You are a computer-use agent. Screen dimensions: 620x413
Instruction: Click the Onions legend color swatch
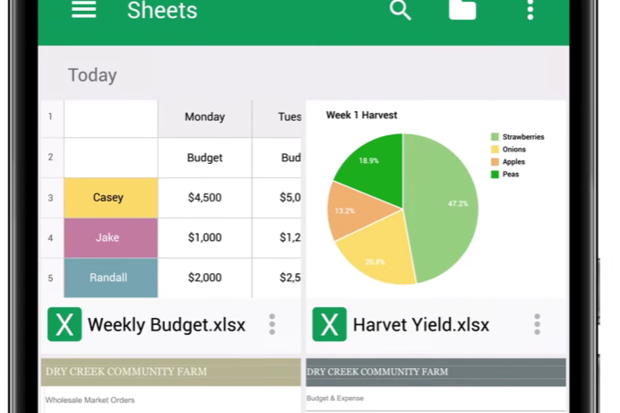(495, 150)
